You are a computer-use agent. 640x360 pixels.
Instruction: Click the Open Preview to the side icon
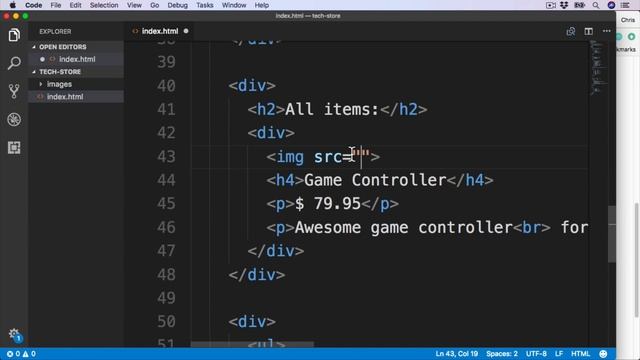(571, 31)
